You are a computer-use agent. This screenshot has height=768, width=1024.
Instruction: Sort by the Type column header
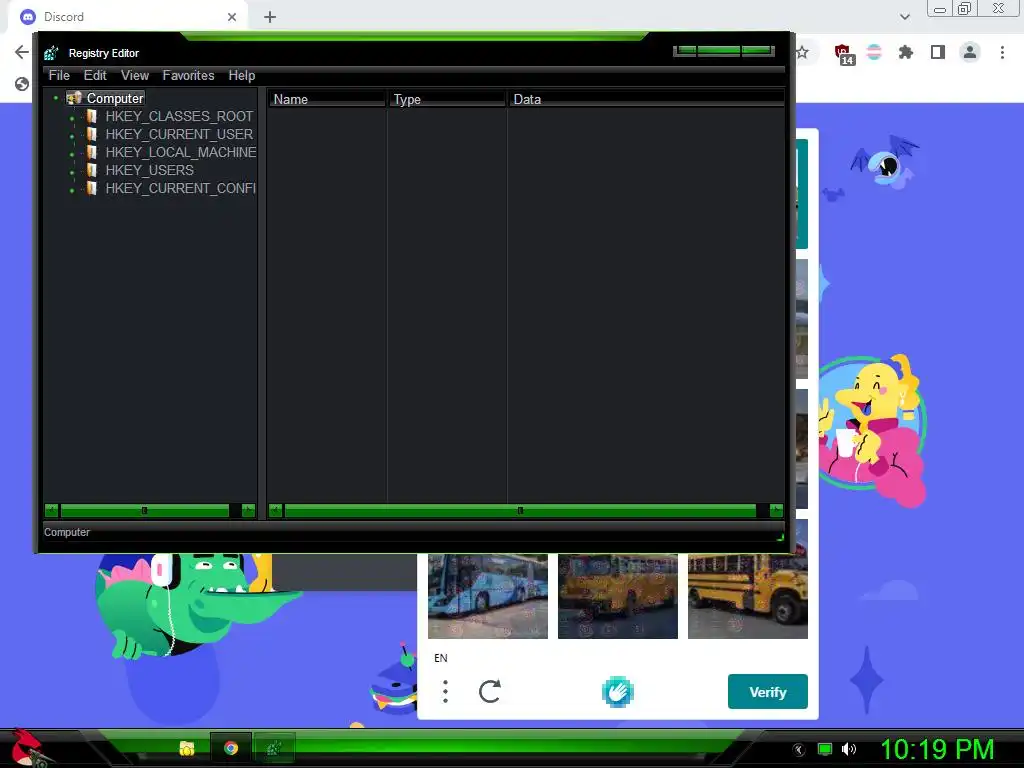pos(447,99)
